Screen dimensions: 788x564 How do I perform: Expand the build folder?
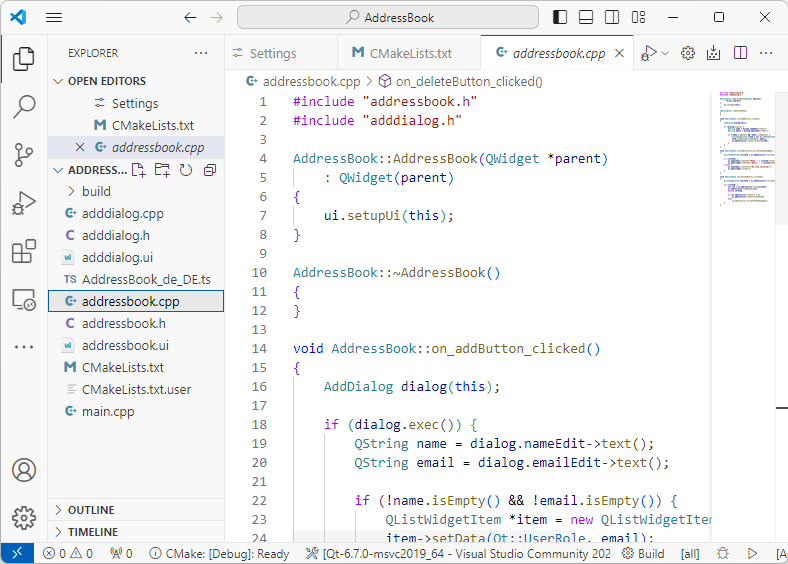(x=96, y=191)
